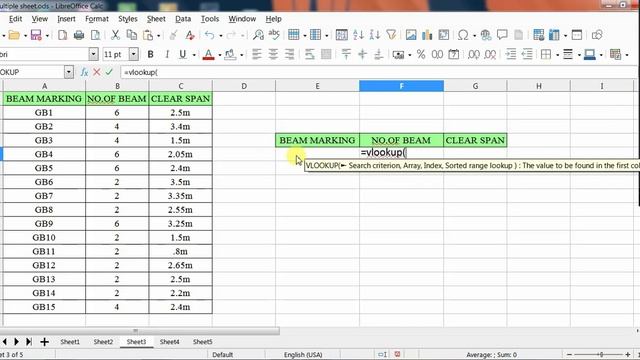
Task: Open the background color dropdown arrow
Action: point(242,55)
